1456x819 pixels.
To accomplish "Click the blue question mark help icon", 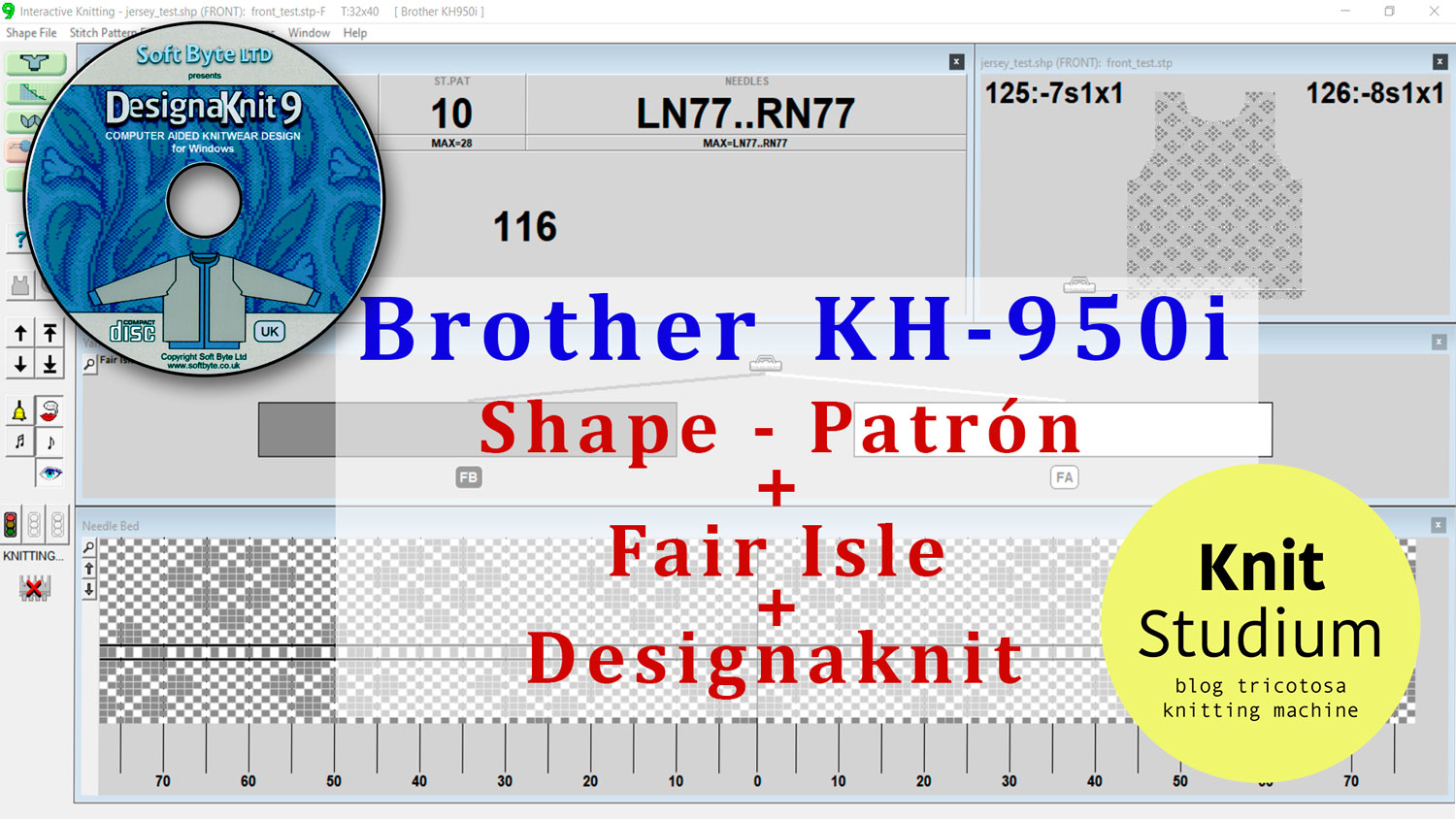I will click(x=19, y=240).
